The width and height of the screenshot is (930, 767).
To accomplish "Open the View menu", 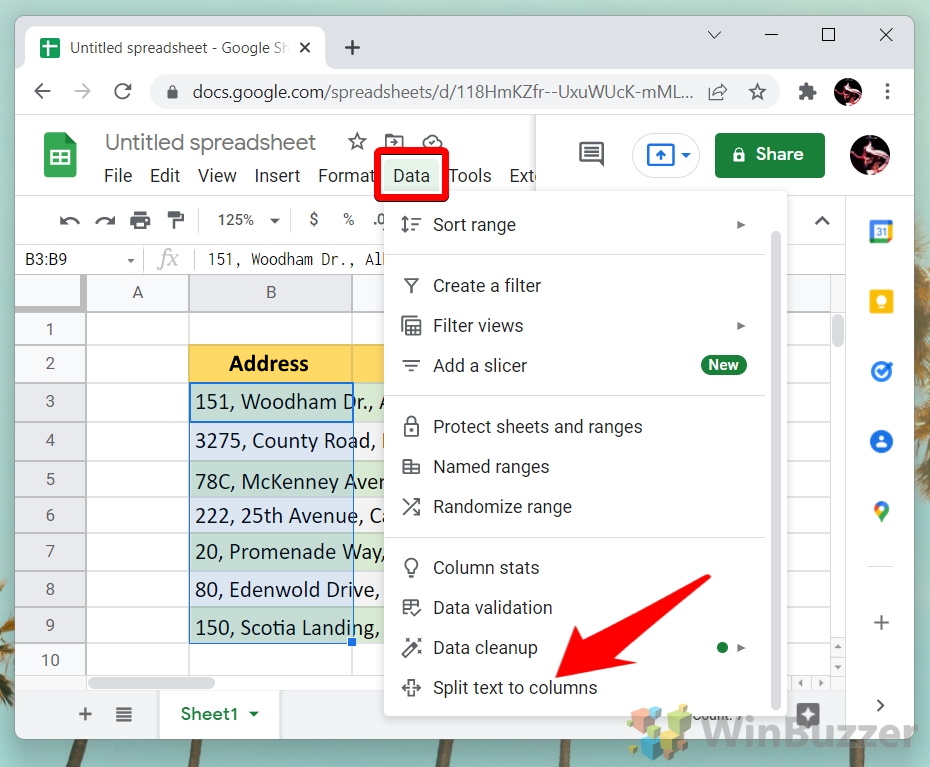I will [x=217, y=176].
